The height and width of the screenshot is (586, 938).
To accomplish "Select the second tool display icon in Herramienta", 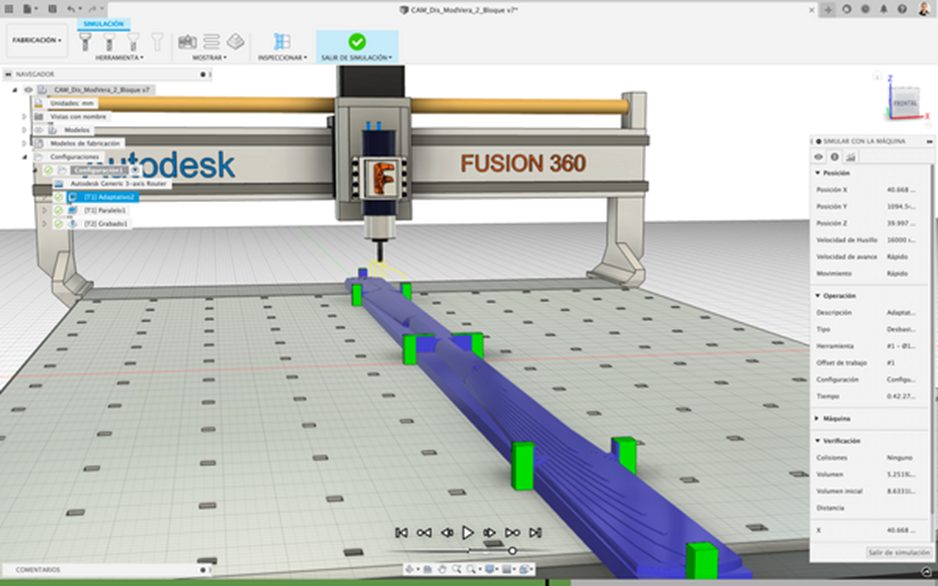I will (109, 42).
